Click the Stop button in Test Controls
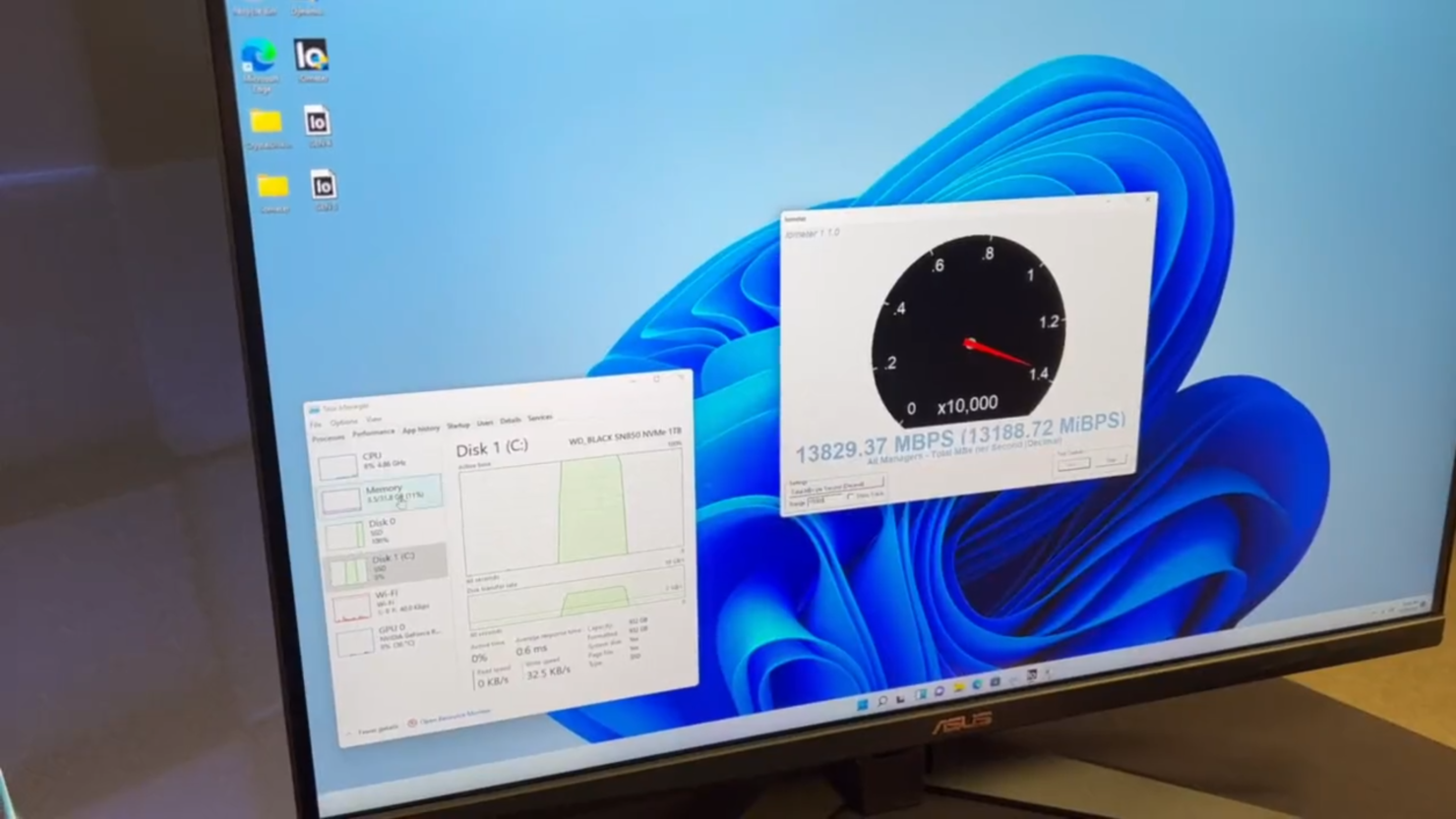1456x819 pixels. click(x=1112, y=460)
